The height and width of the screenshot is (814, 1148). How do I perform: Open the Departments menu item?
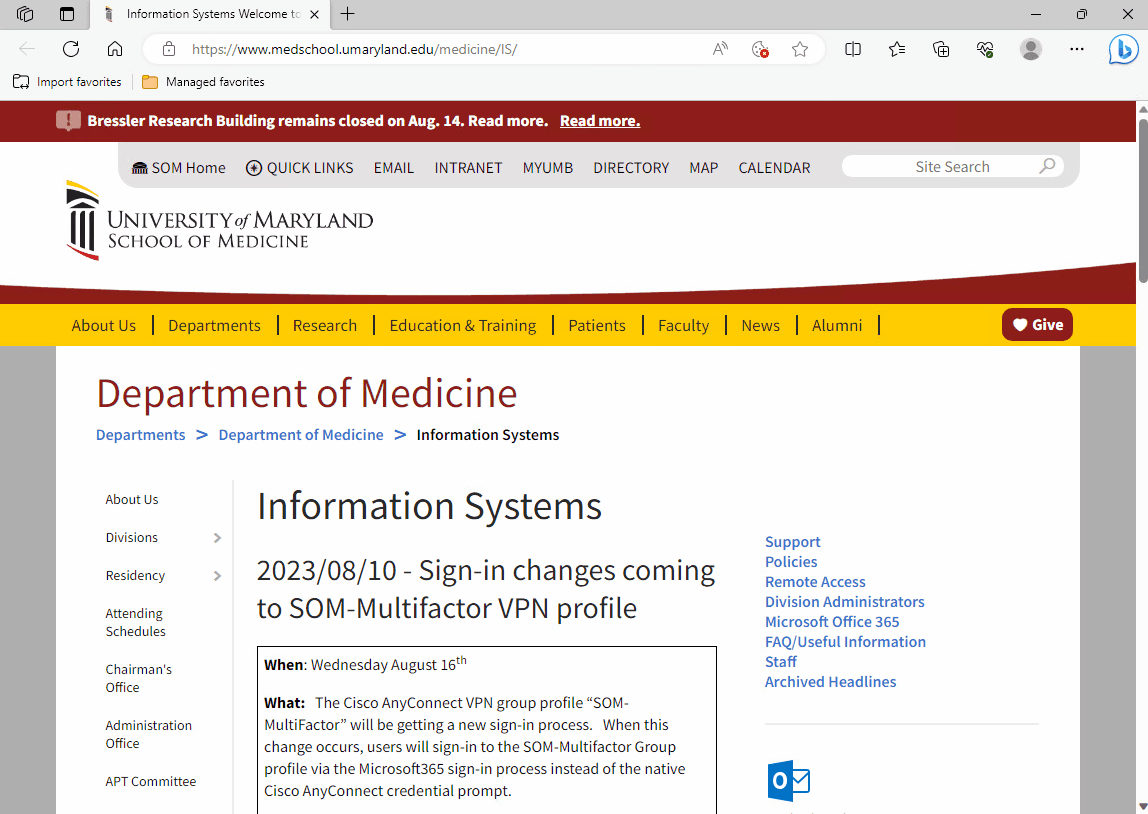click(x=214, y=325)
